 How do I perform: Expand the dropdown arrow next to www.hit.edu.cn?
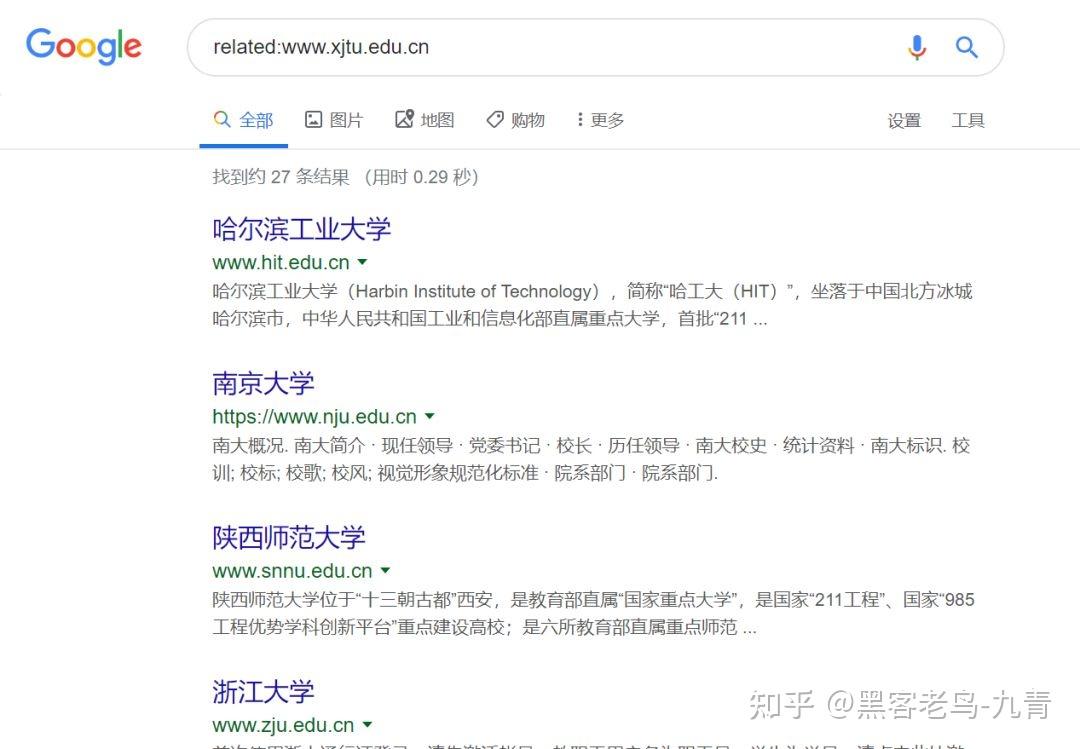tap(363, 262)
